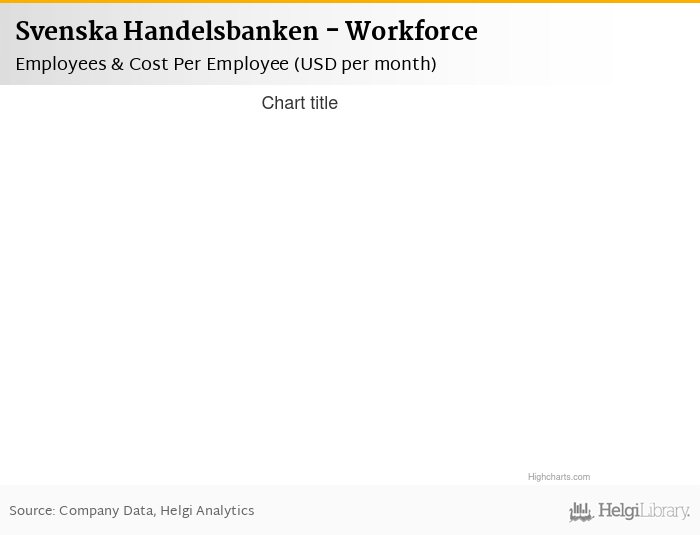The image size is (700, 535).
Task: Click "Employees & Cost Per Employee" subtitle text
Action: coord(151,64)
